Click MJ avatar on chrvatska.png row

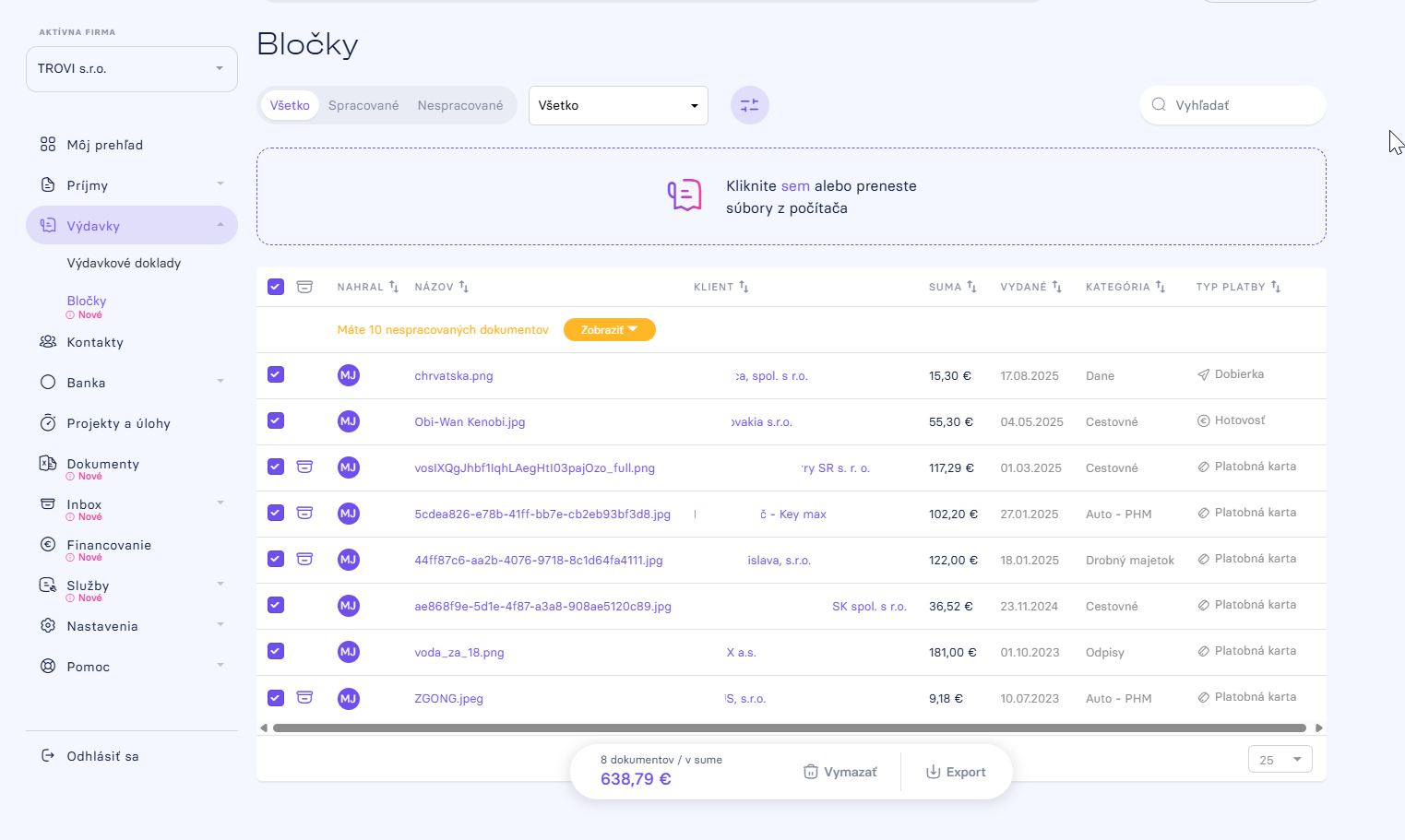click(348, 375)
